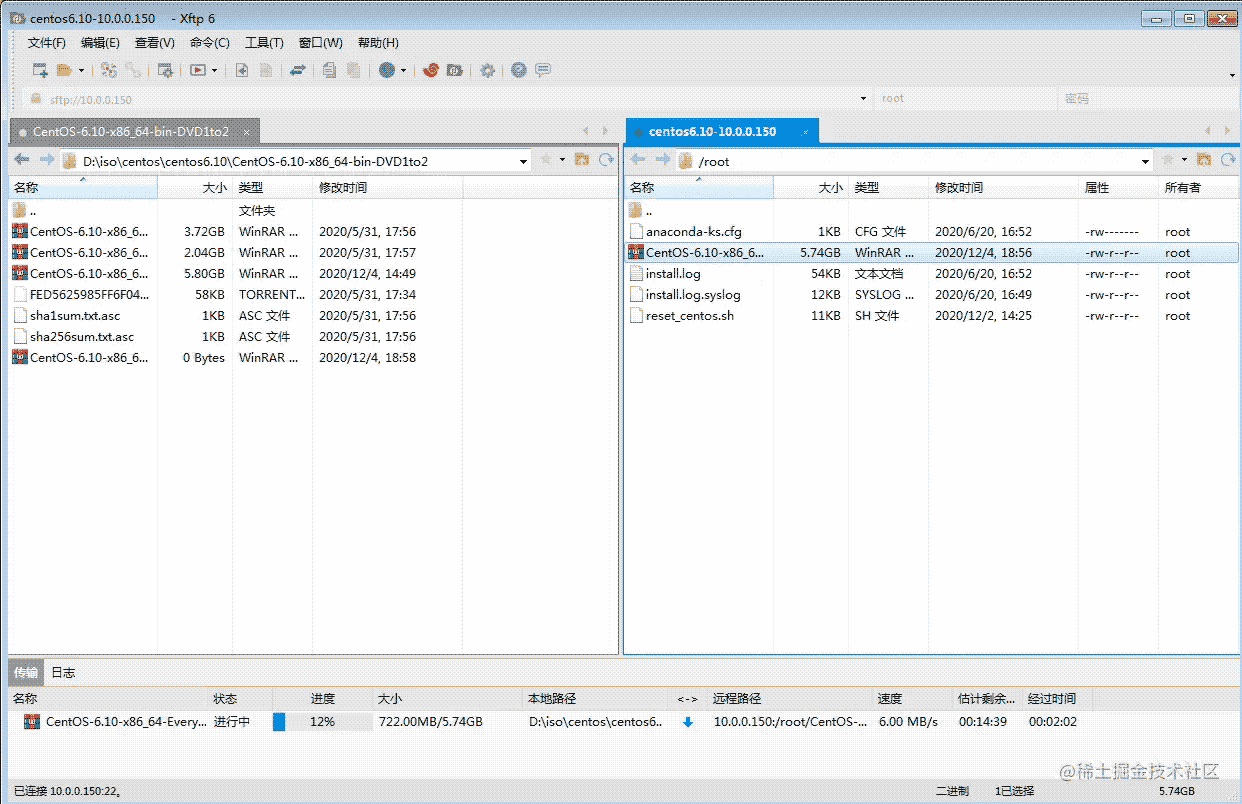
Task: Click the Paste icon in toolbar
Action: coord(353,70)
